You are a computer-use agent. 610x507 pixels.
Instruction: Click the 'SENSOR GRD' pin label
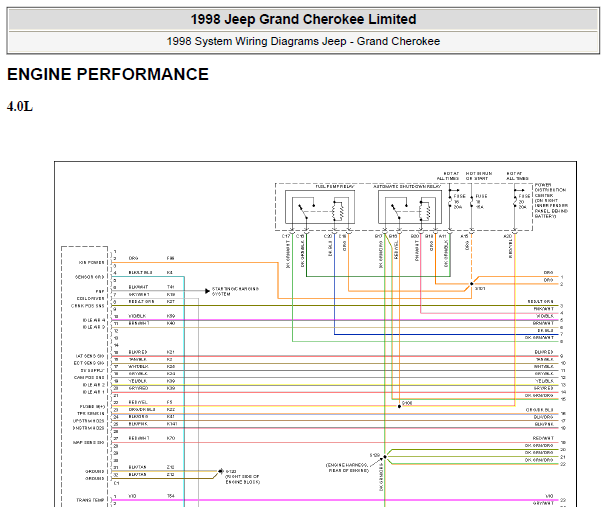(90, 277)
